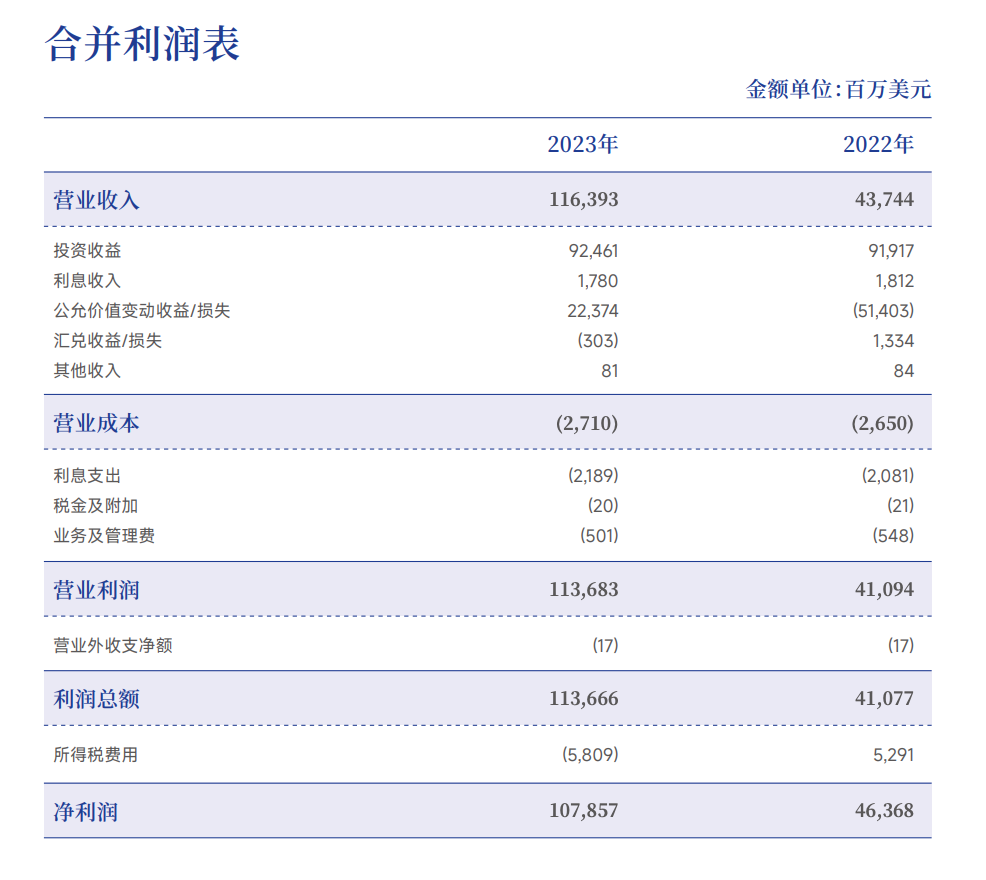
Task: Click the 净利润 value 46,368
Action: 884,811
